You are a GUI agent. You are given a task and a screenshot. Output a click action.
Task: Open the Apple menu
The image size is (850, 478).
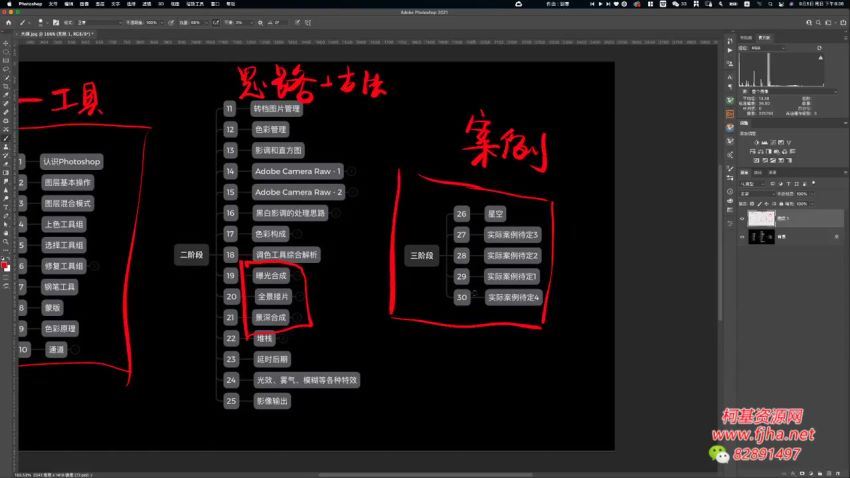tap(9, 4)
